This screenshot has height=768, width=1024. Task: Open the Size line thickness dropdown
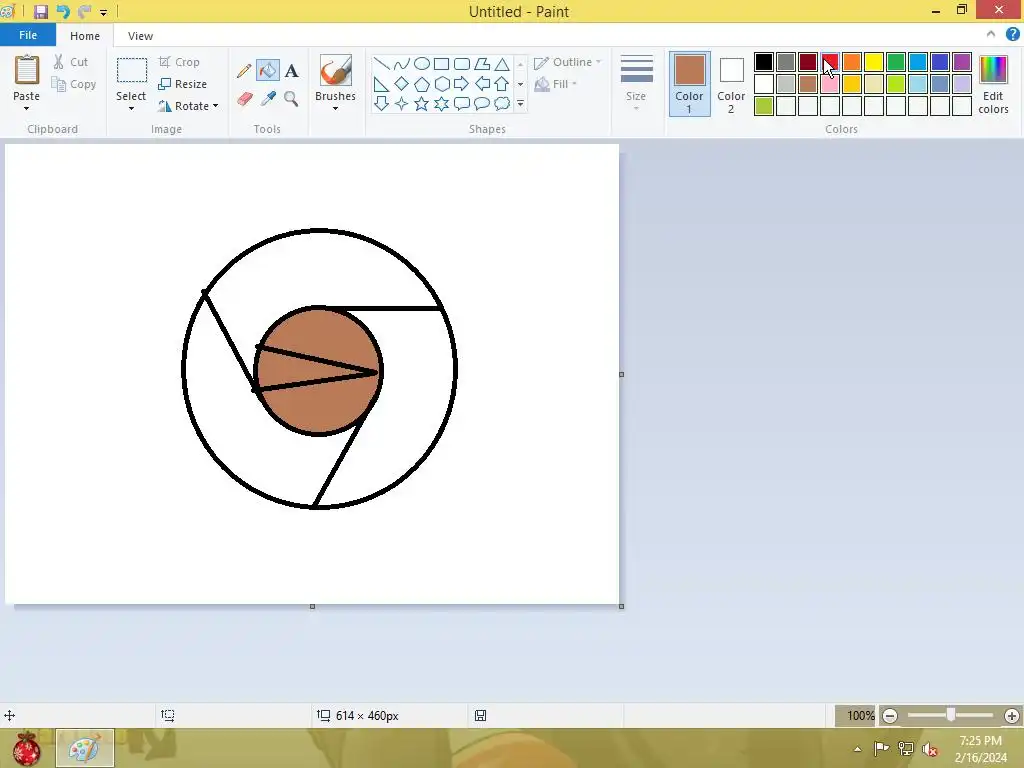pyautogui.click(x=636, y=84)
